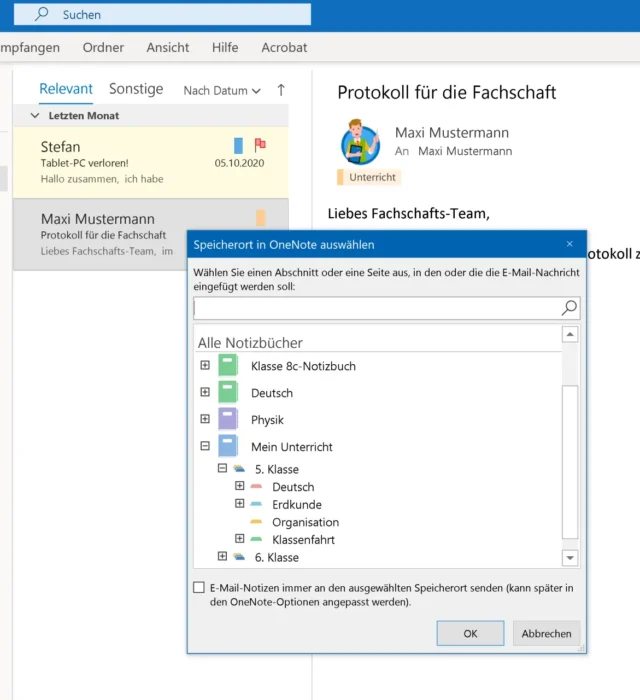Expand the 6. Klasse section group
Screen dimensions: 640x700
click(222, 557)
